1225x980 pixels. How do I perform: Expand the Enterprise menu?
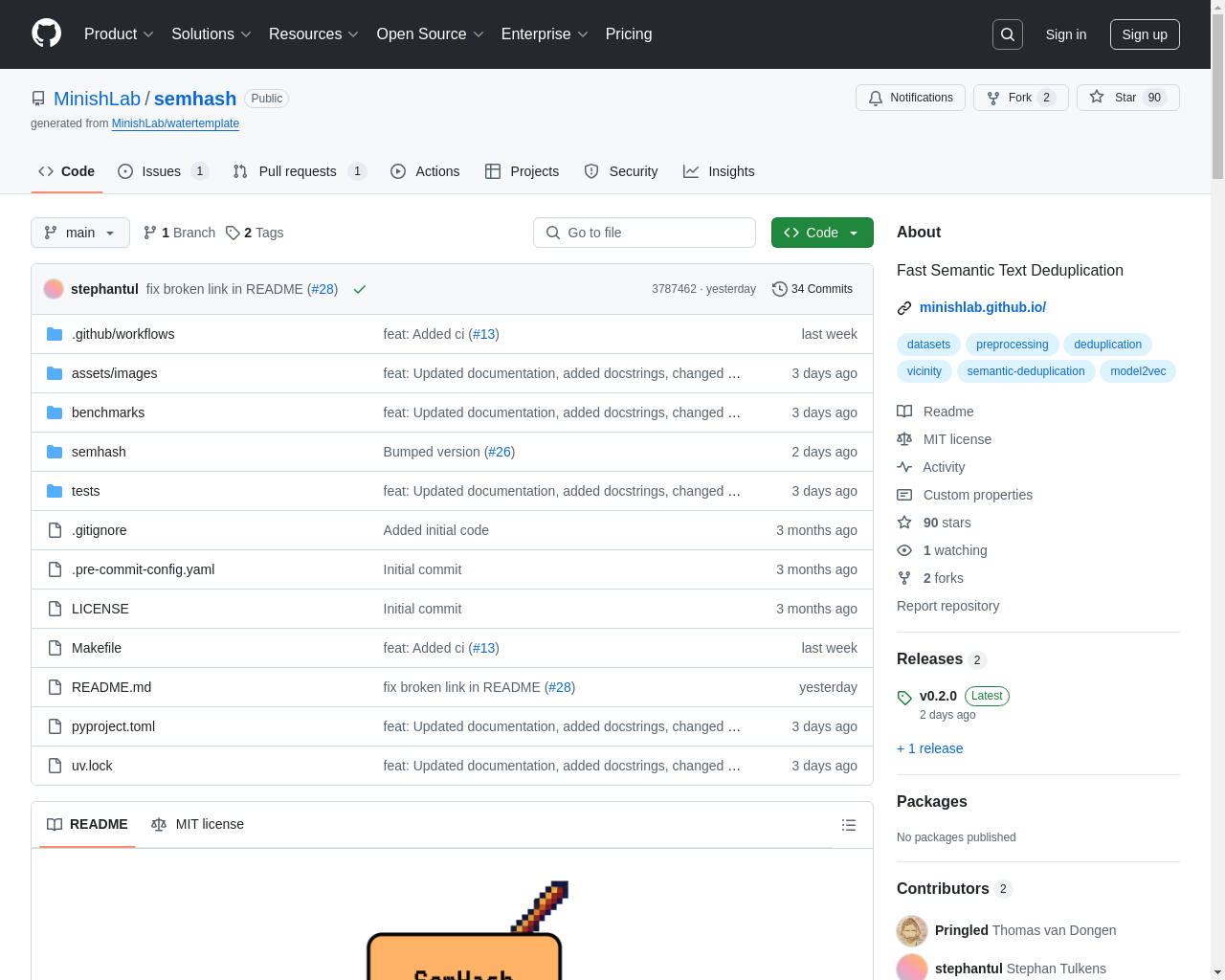point(545,34)
